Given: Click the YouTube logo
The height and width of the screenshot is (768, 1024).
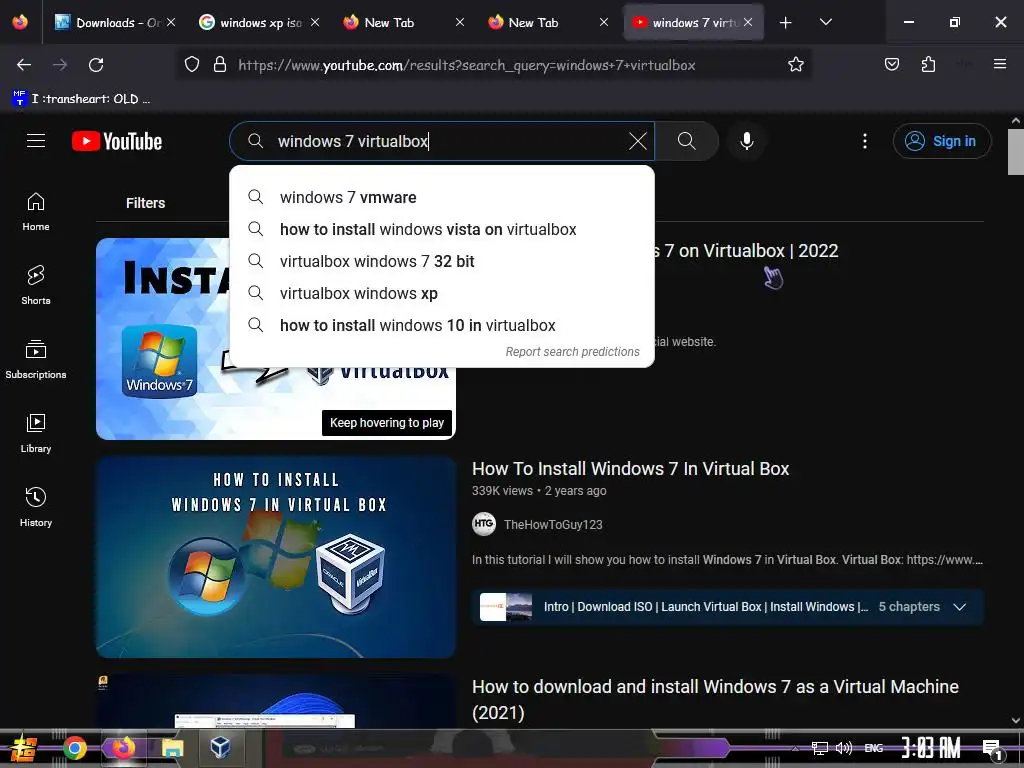Looking at the screenshot, I should [x=117, y=141].
